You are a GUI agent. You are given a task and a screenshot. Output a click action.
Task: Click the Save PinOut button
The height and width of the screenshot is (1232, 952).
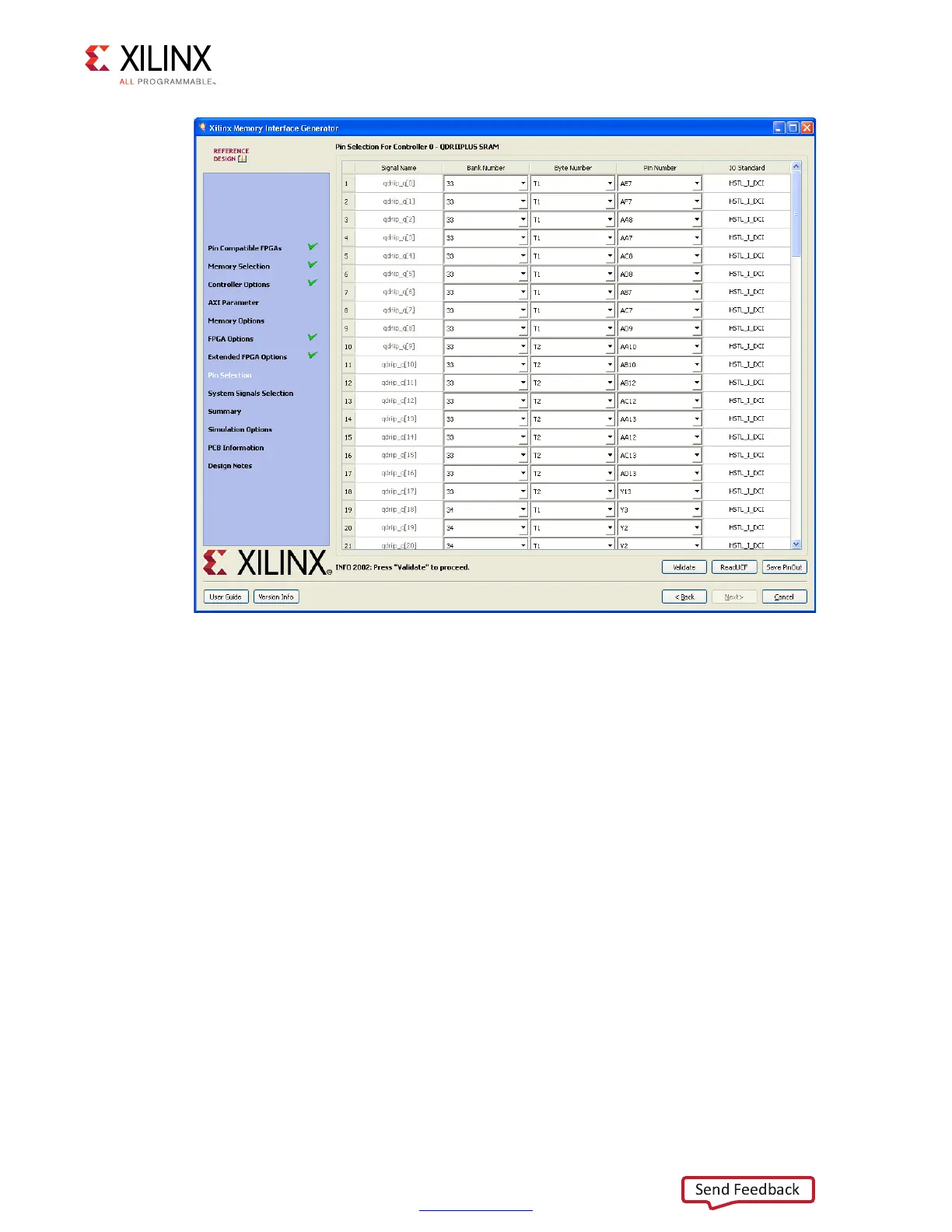click(x=784, y=567)
